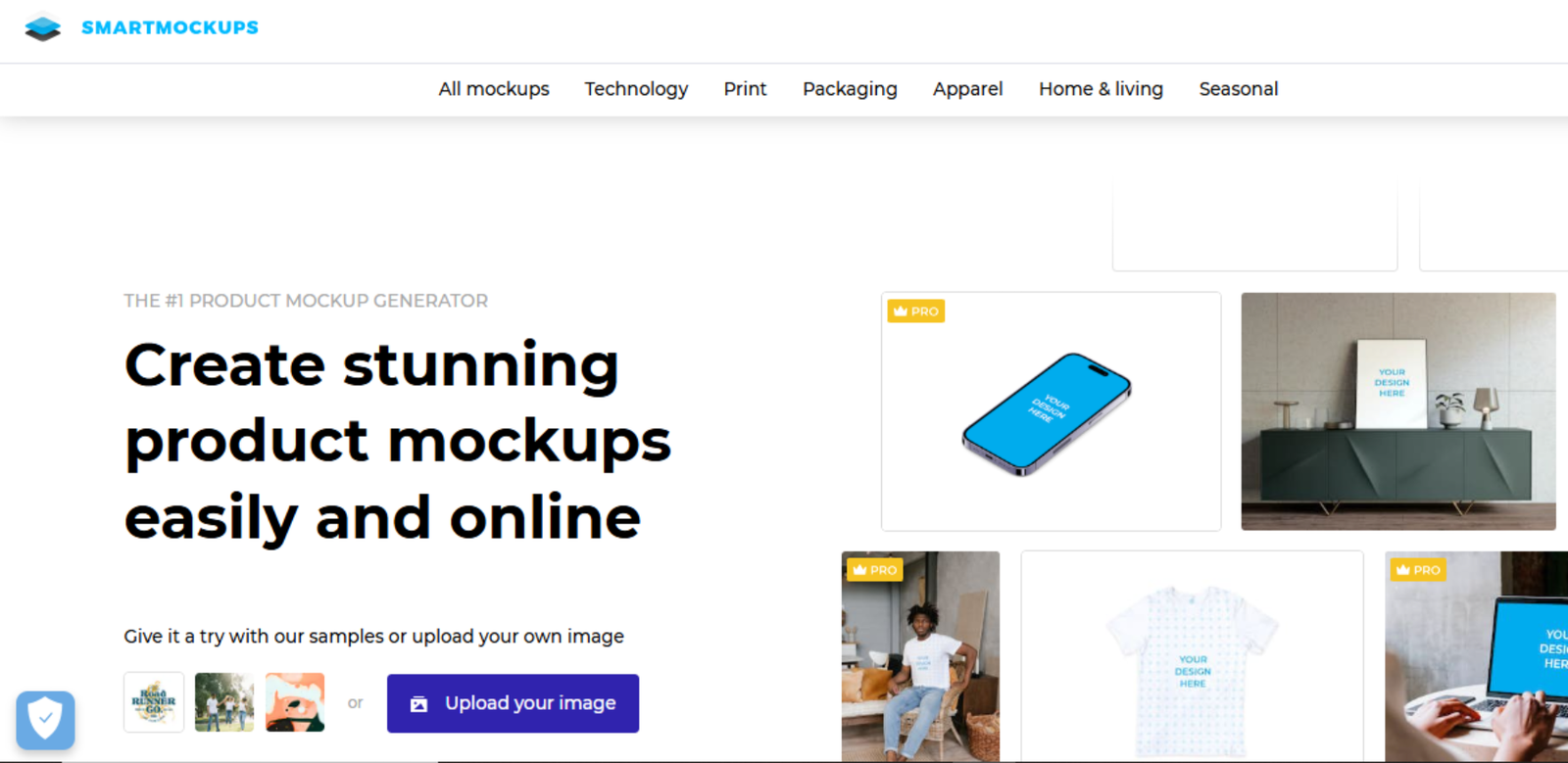Open the blue iPhone mockup card
This screenshot has height=763, width=1568.
click(1051, 411)
